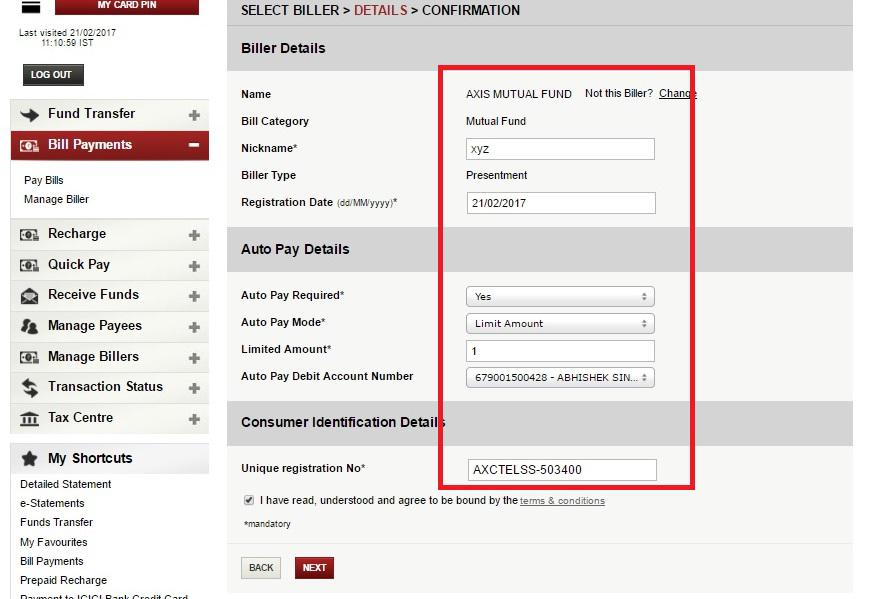877x599 pixels.
Task: Open the Manage Billers icon
Action: tap(30, 357)
